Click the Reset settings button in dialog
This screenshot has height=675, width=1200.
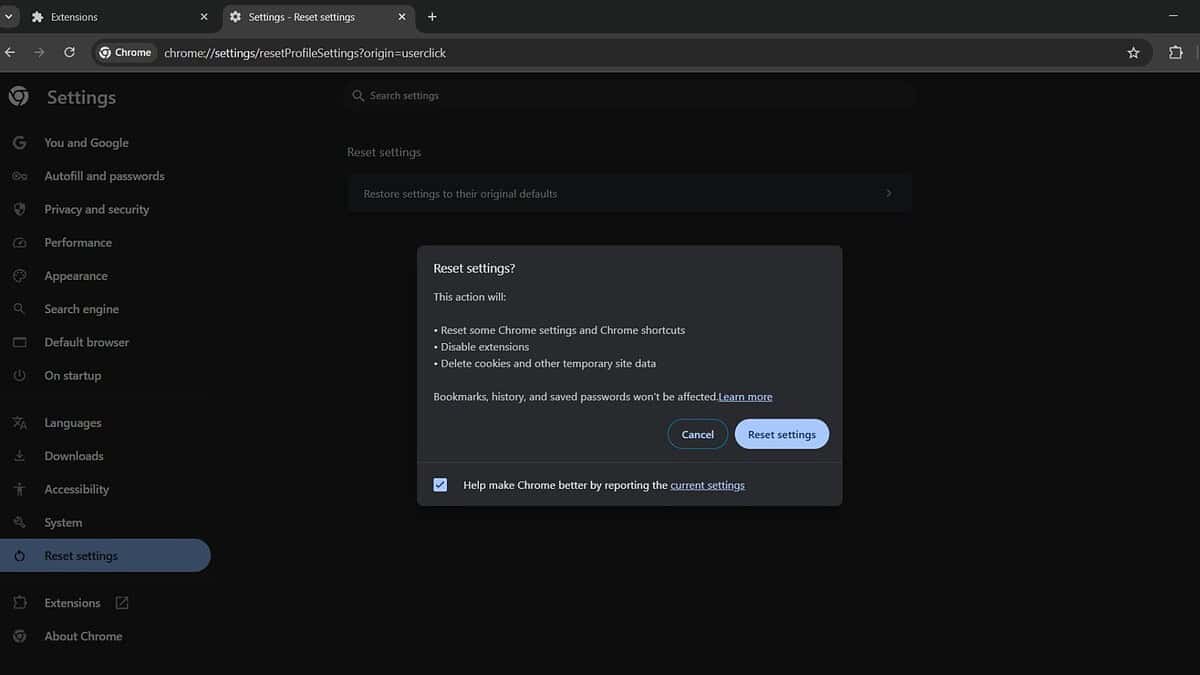coord(781,434)
